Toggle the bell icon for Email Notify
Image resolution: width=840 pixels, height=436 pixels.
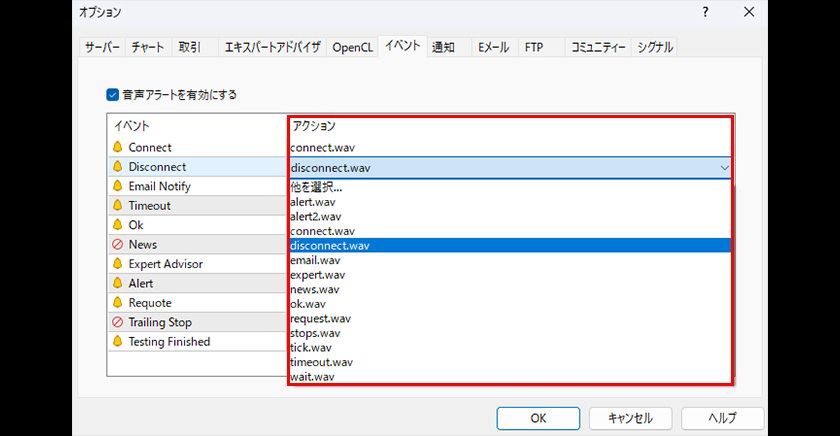(118, 186)
